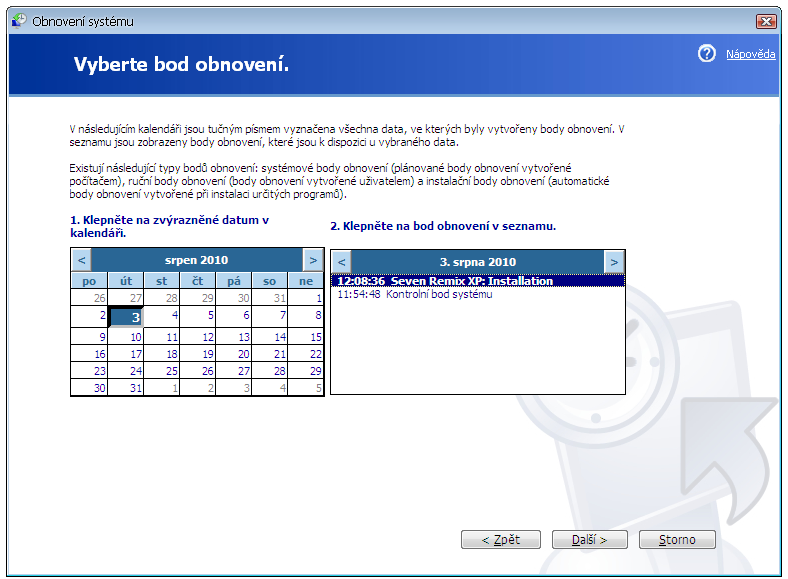
Task: Click the 'ne' weekday column header
Action: (306, 281)
